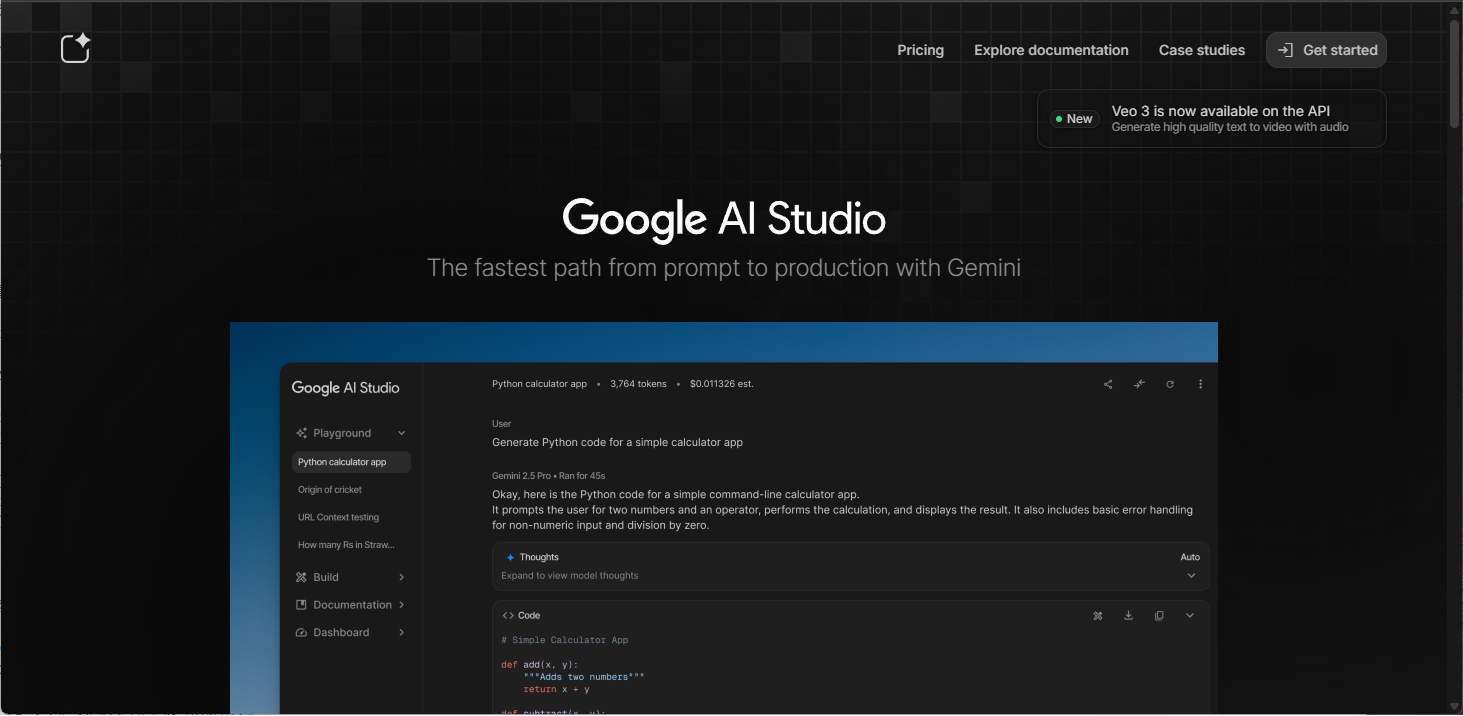1463x716 pixels.
Task: Expand the Dashboard section chevron
Action: tap(401, 633)
